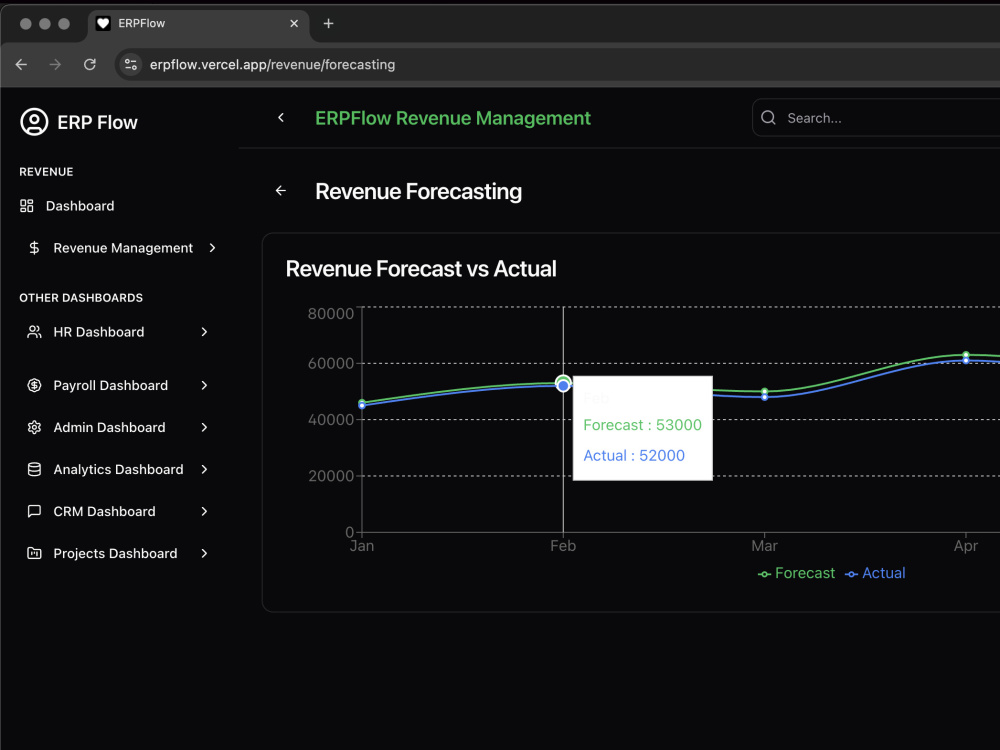Open a new browser tab
The height and width of the screenshot is (750, 1000).
328,24
